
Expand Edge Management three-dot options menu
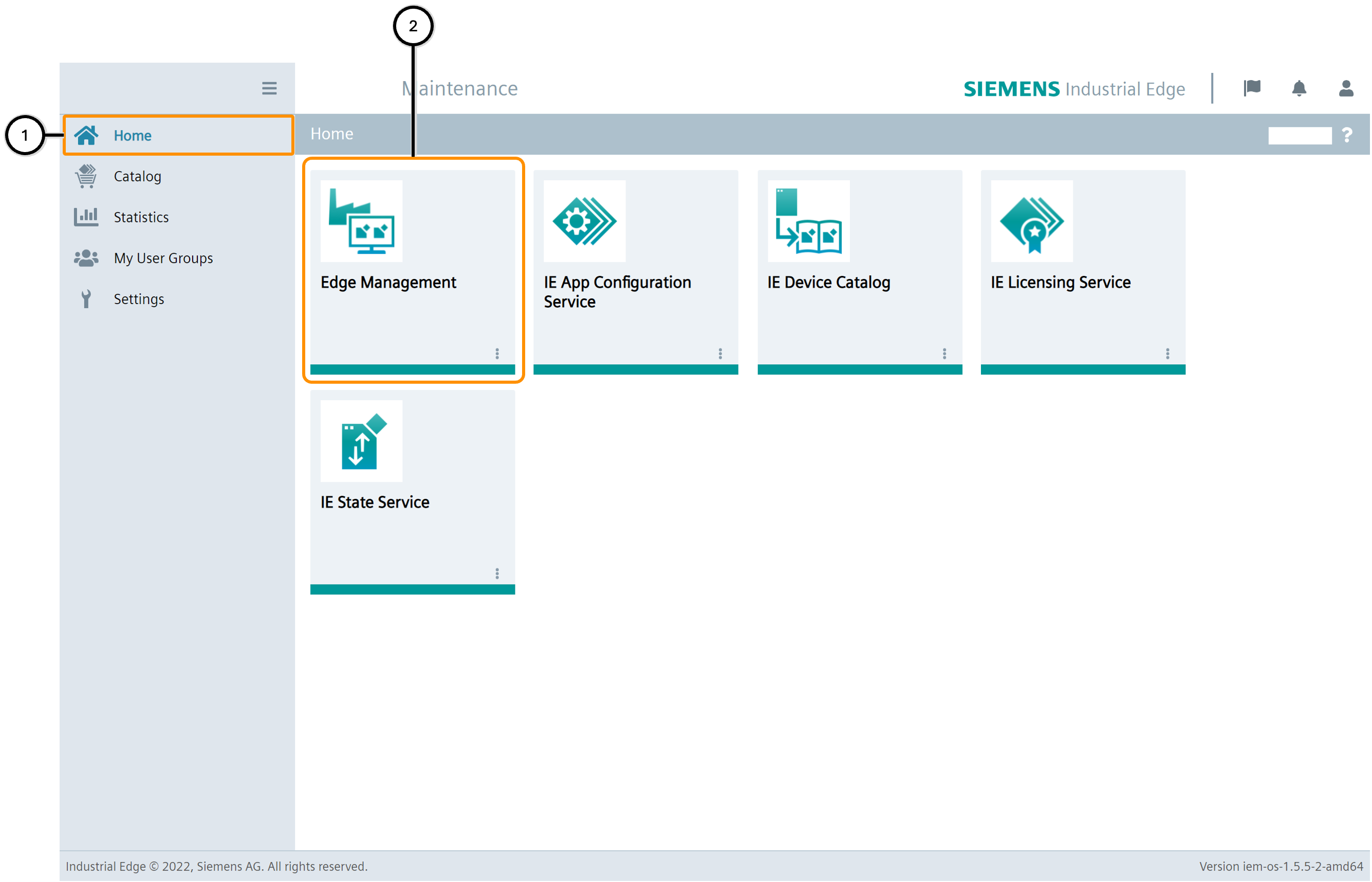pyautogui.click(x=497, y=353)
